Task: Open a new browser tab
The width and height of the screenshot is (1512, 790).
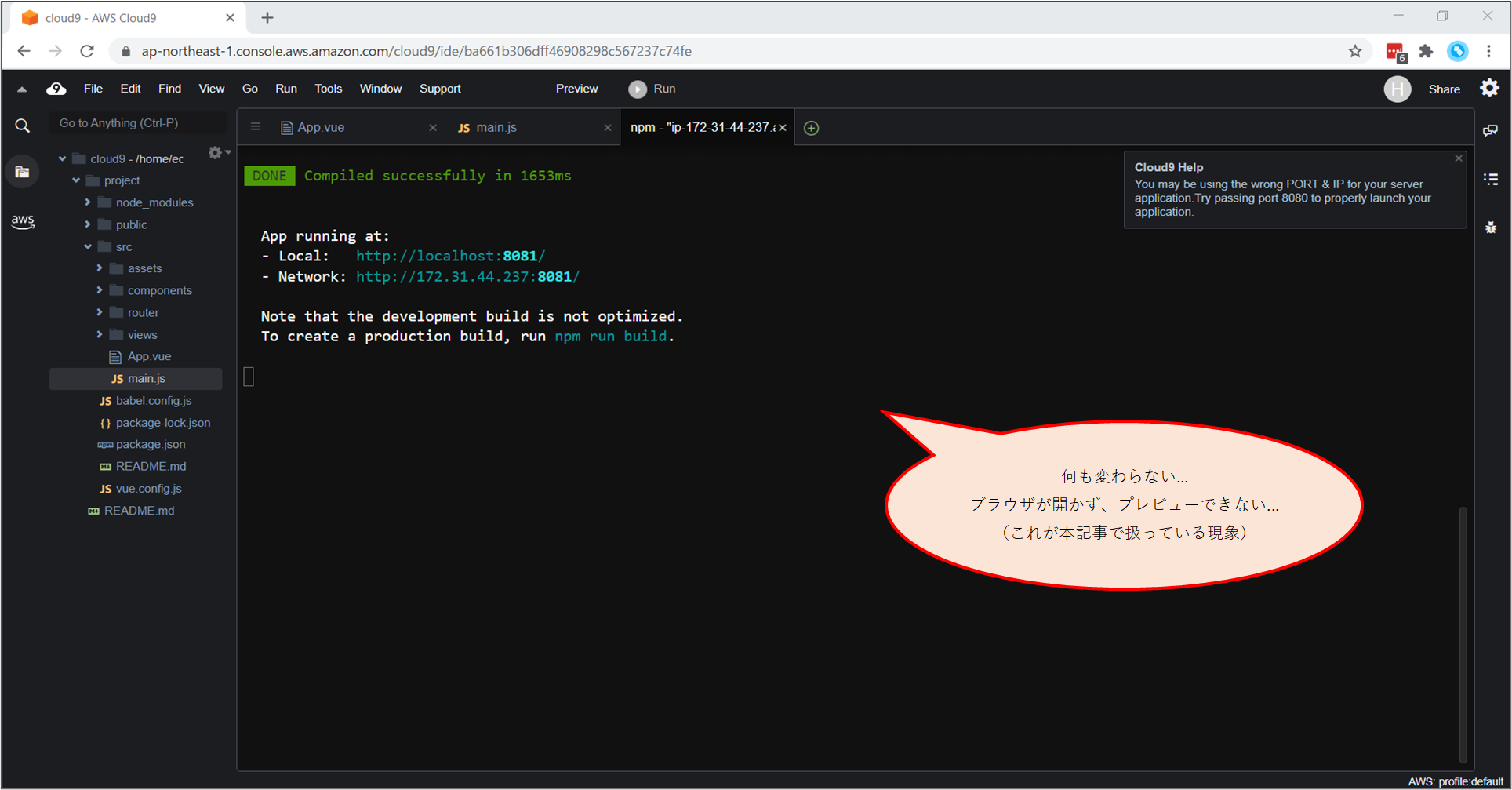Action: pos(267,17)
